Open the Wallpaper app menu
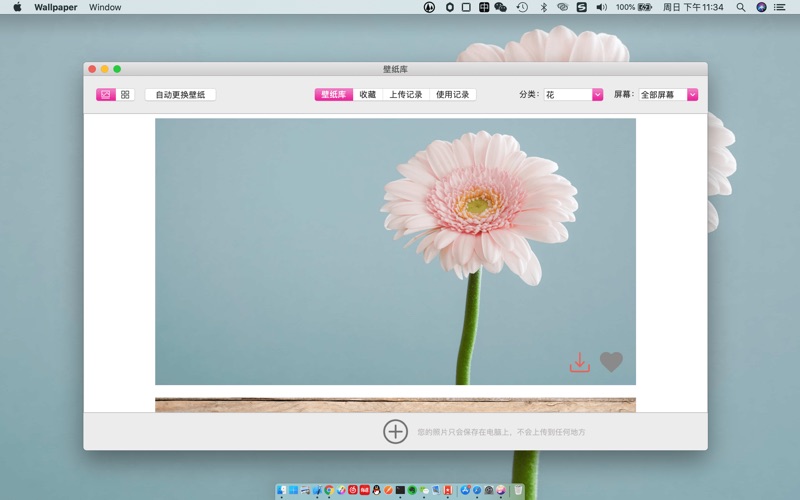The image size is (800, 500). (x=56, y=7)
